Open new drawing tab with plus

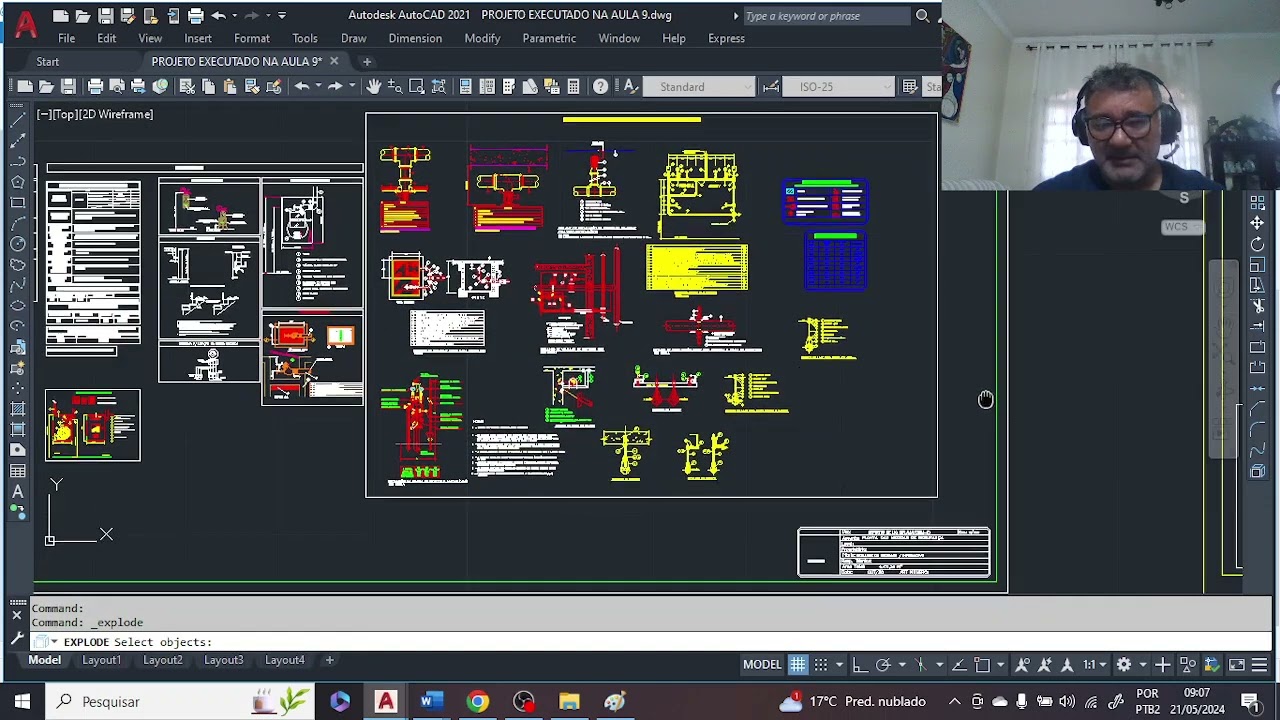(366, 62)
